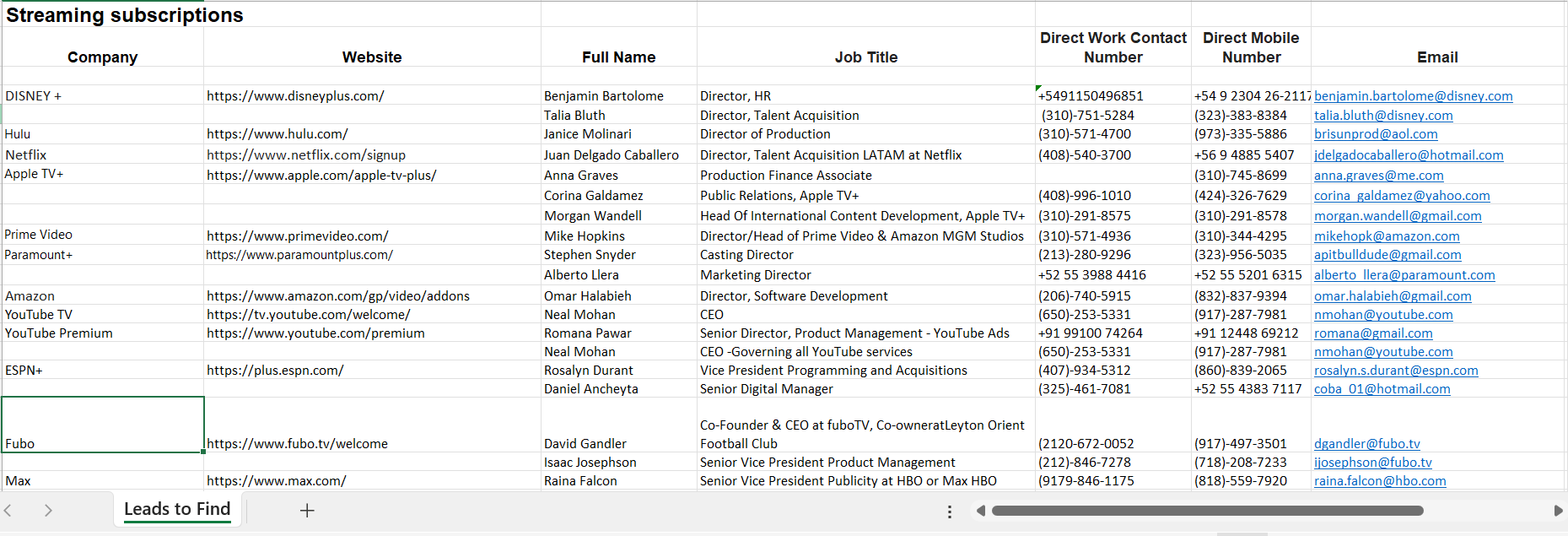
Task: Select the YouTube Premium company cell
Action: point(102,333)
